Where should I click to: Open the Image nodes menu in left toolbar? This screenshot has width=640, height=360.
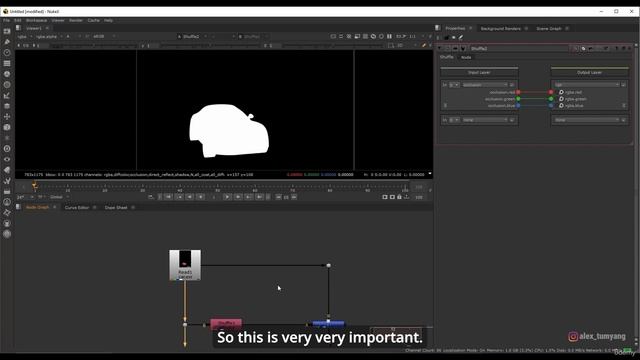[7, 31]
